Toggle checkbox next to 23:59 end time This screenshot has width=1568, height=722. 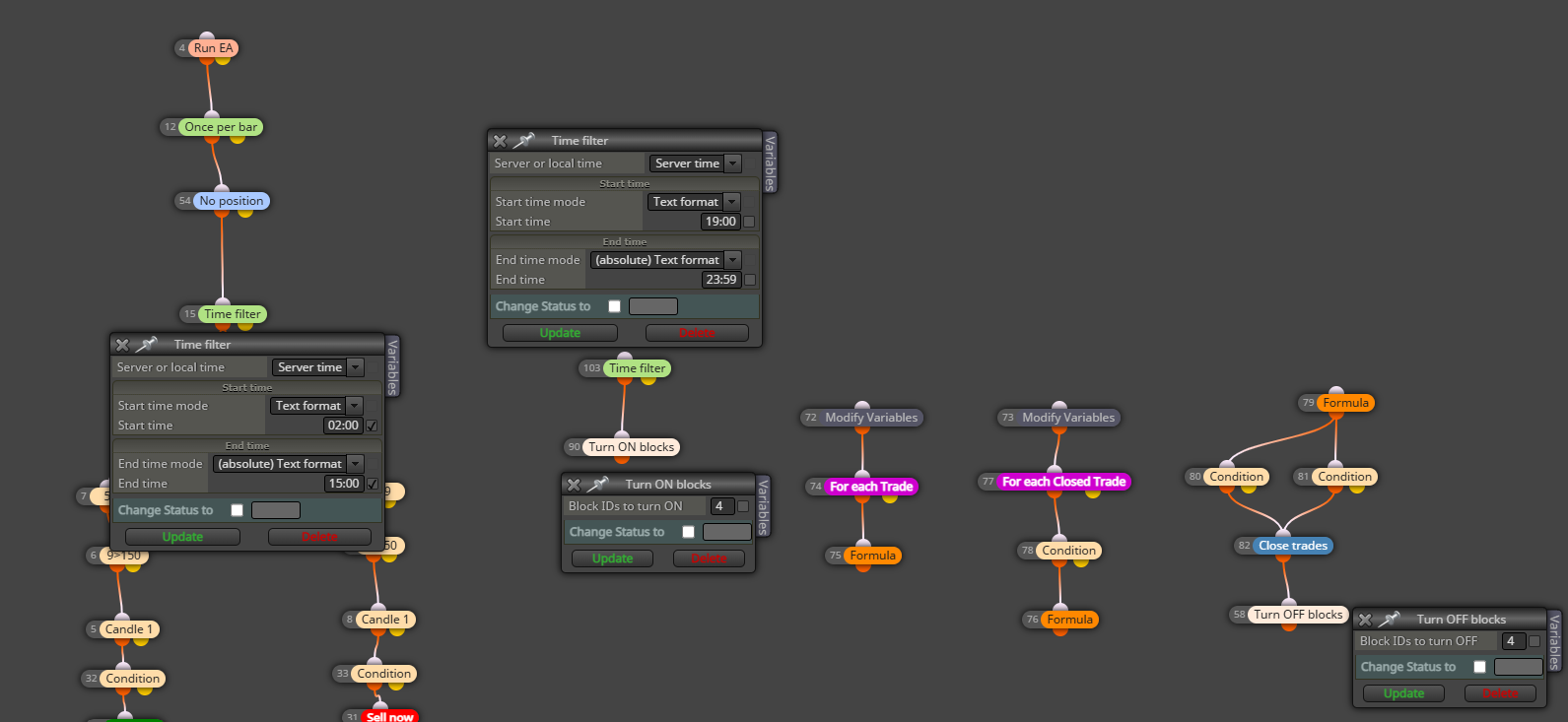click(x=749, y=280)
